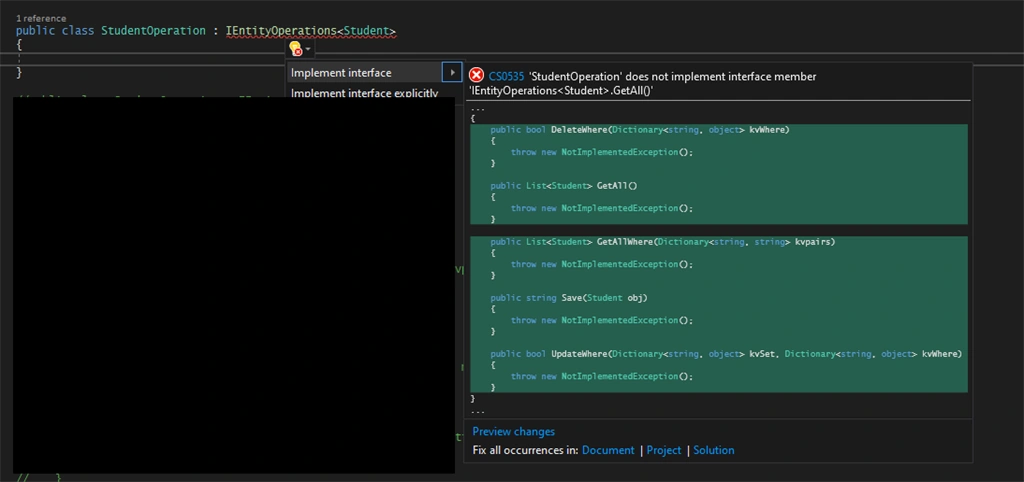1024x482 pixels.
Task: Click the lightbulb quick actions icon
Action: tap(296, 49)
